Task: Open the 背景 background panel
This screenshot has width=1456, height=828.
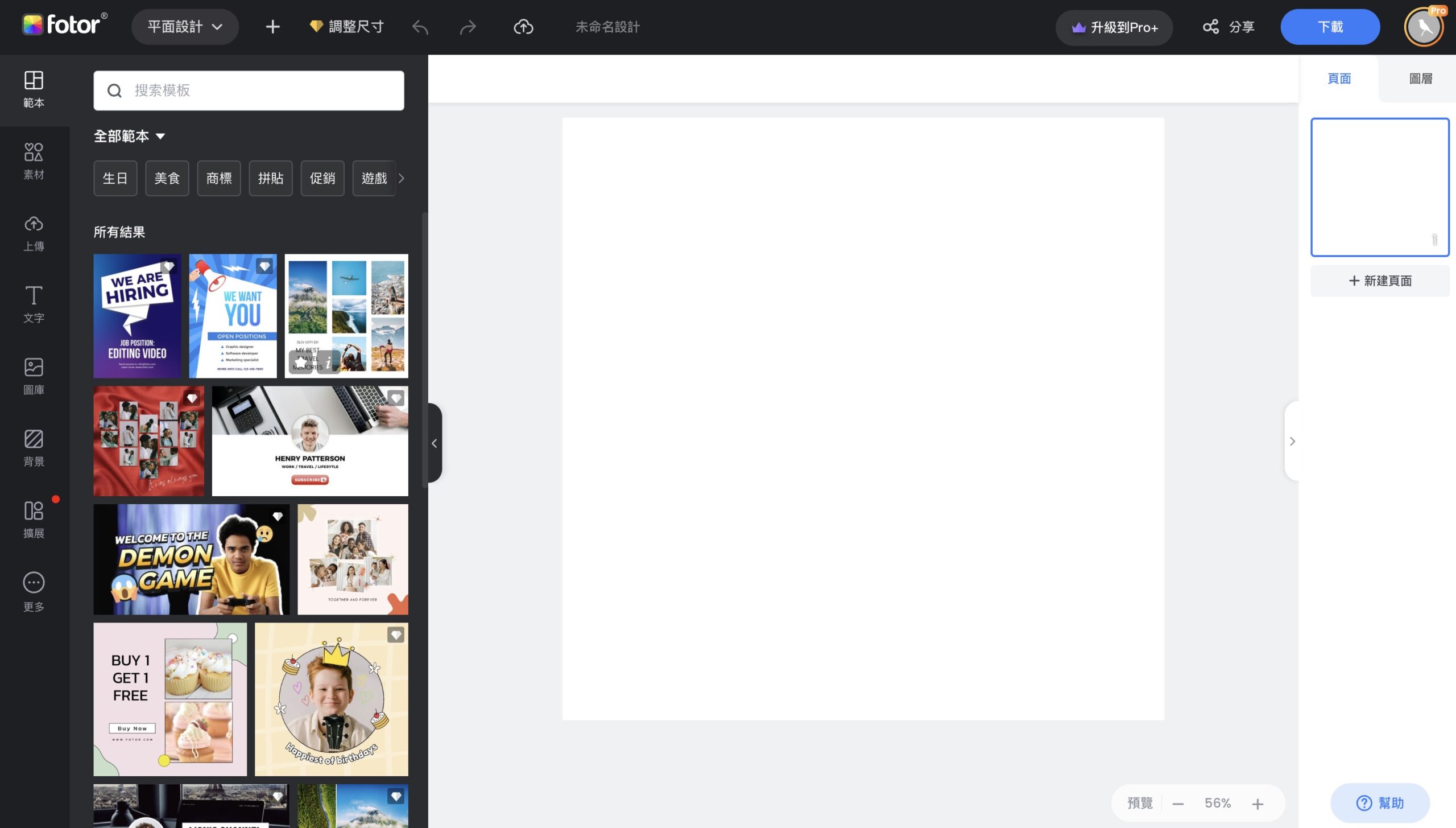Action: pos(34,448)
